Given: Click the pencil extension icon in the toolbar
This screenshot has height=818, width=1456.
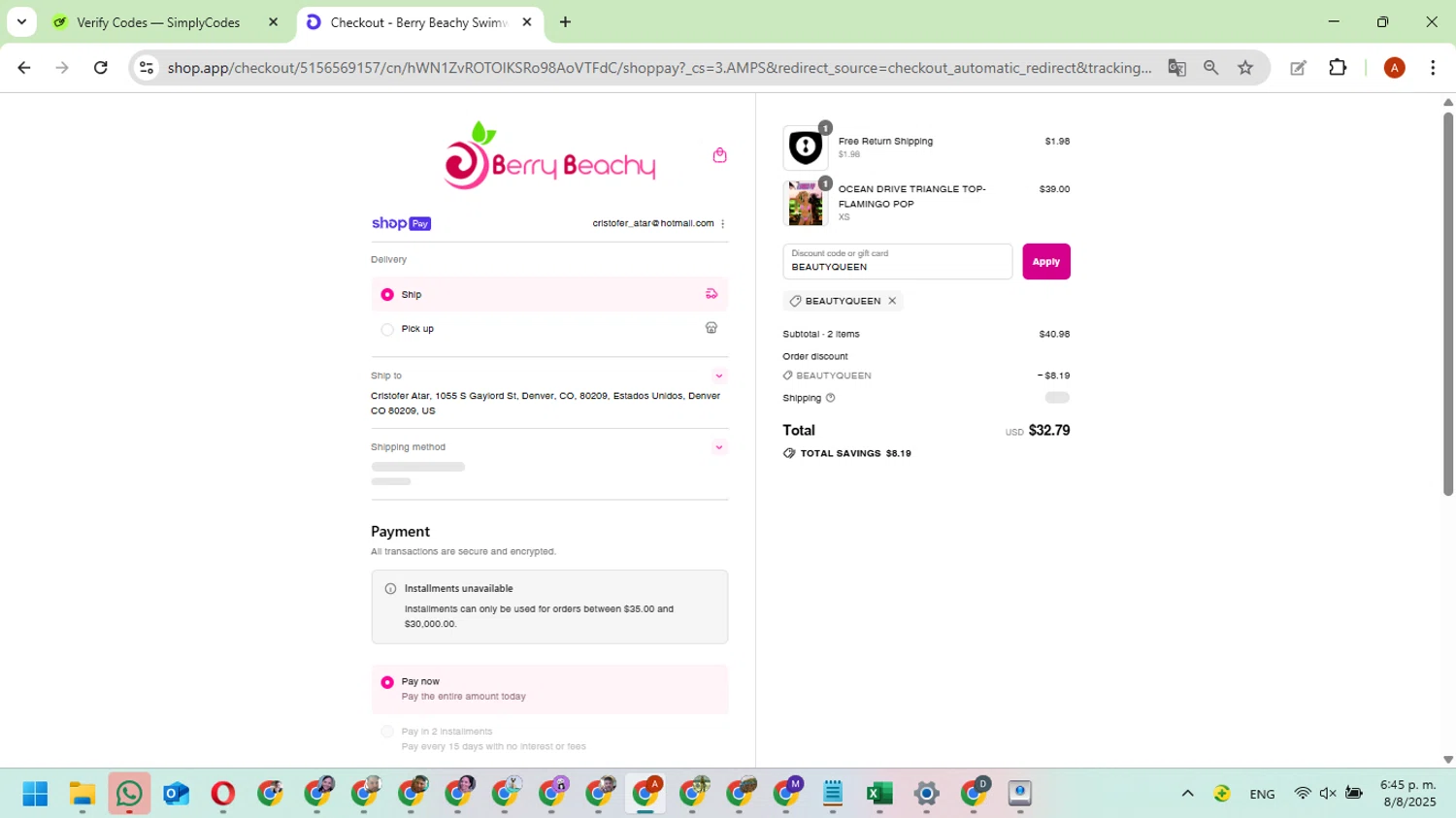Looking at the screenshot, I should coord(1298,68).
